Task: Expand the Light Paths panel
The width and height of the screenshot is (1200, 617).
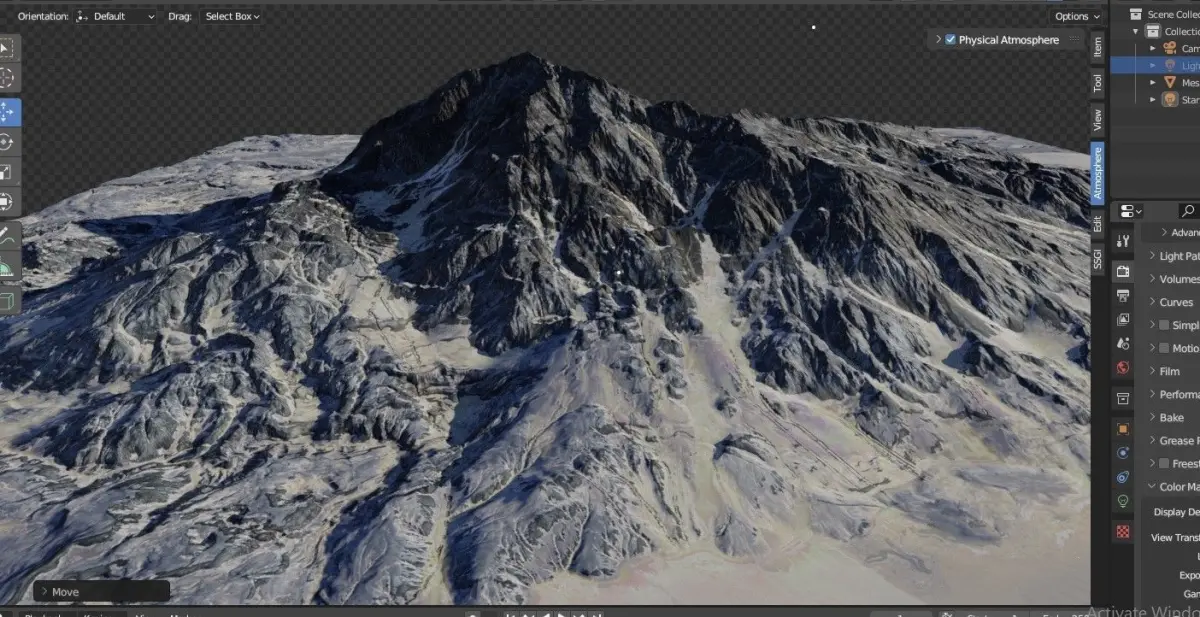Action: click(1153, 256)
